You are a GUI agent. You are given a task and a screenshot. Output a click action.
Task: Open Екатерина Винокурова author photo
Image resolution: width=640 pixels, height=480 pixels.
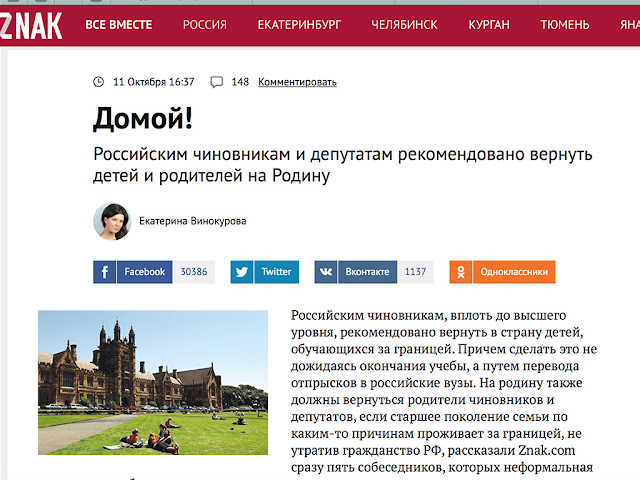[112, 221]
